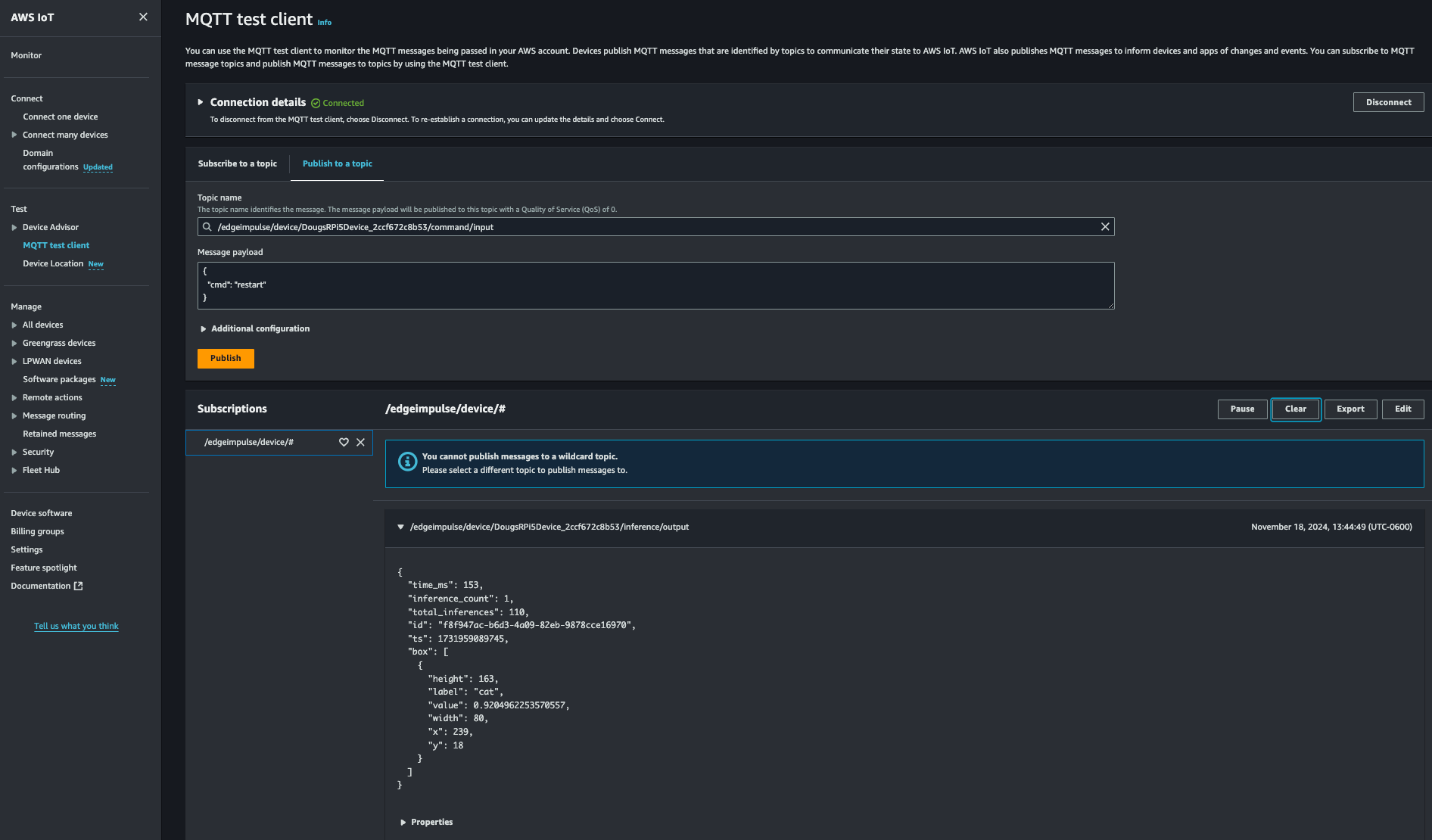Clear the subscription messages
This screenshot has width=1432, height=840.
[1296, 409]
